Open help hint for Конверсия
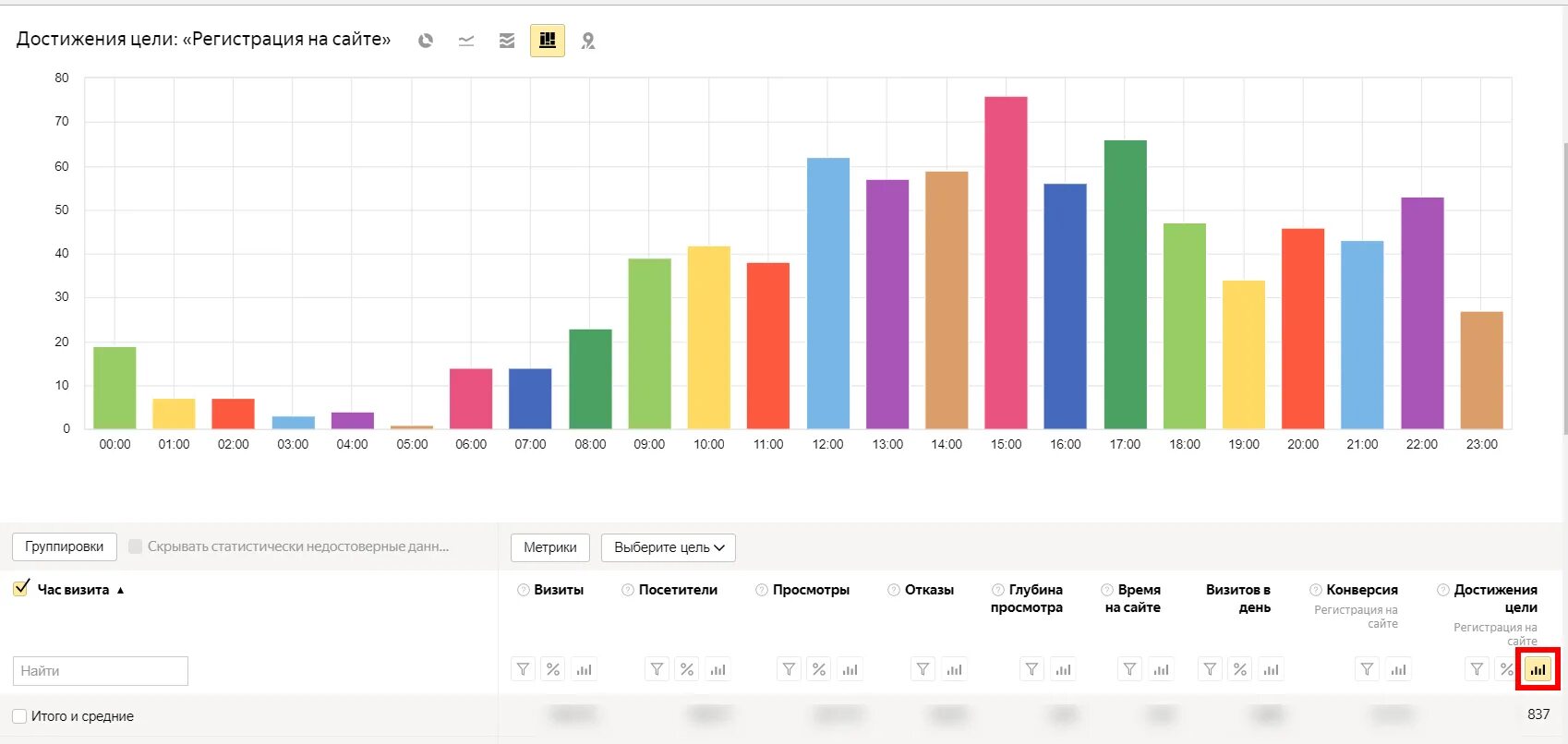This screenshot has height=744, width=1568. point(1316,590)
